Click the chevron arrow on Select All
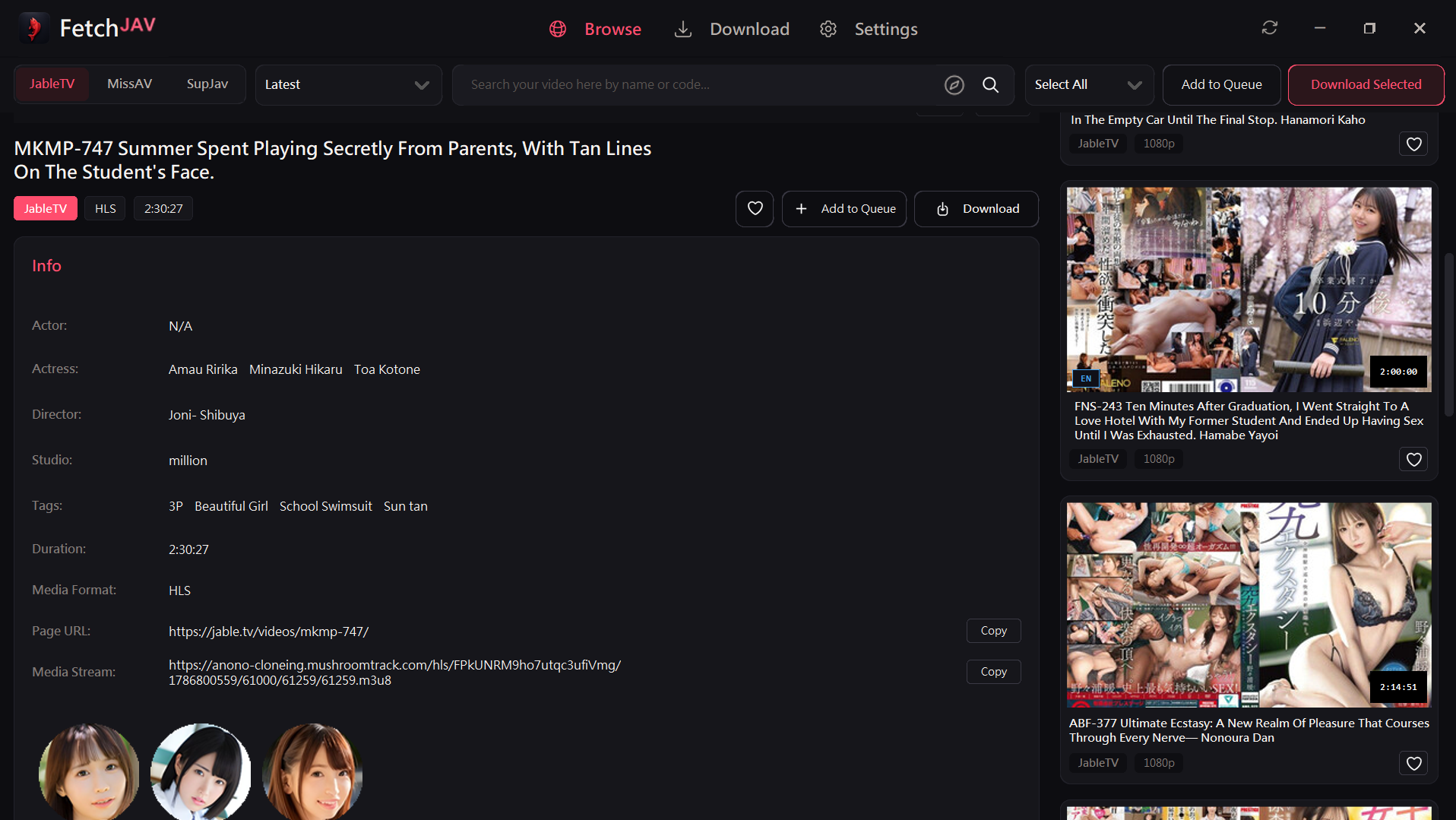The height and width of the screenshot is (820, 1456). click(1135, 85)
